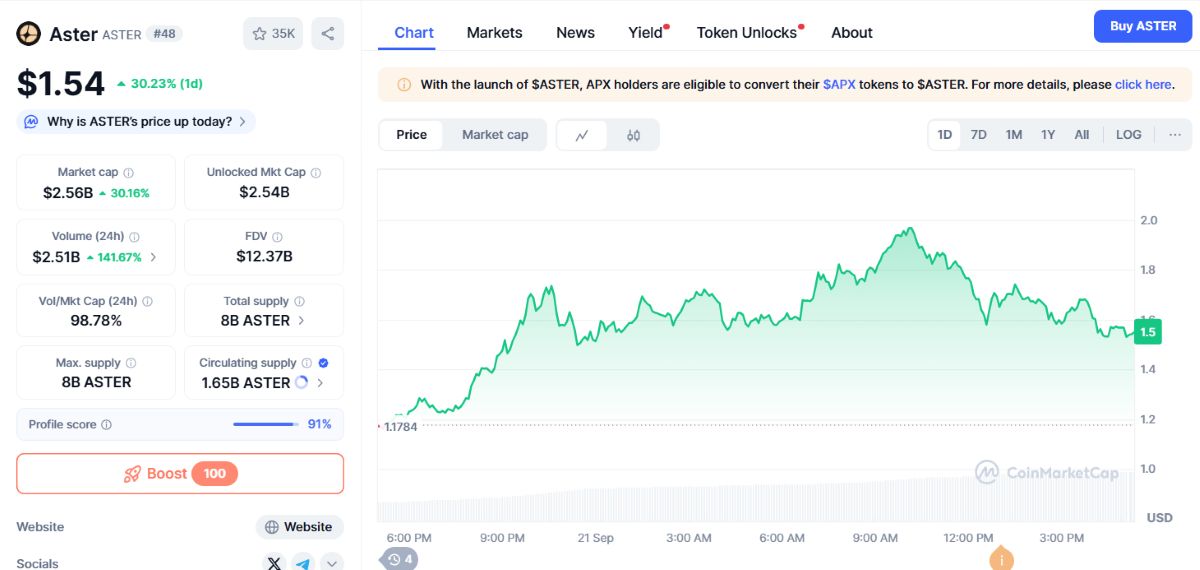Switch to candlestick chart view
Screen dimensions: 1200x570
click(x=633, y=135)
